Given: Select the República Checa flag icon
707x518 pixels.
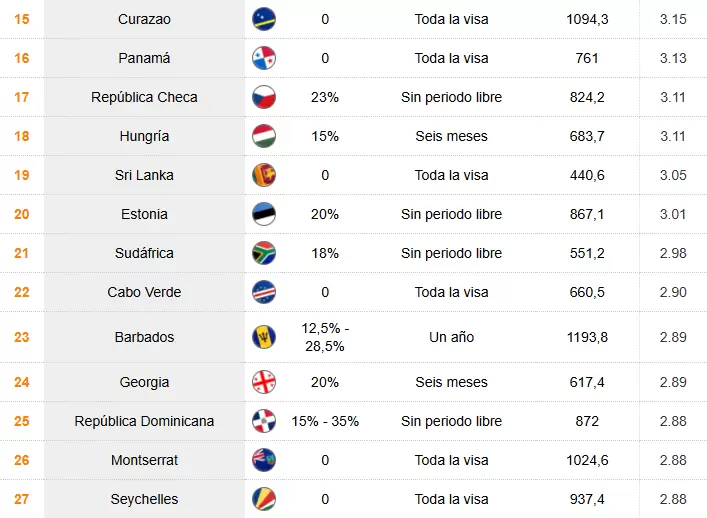Looking at the screenshot, I should [264, 97].
